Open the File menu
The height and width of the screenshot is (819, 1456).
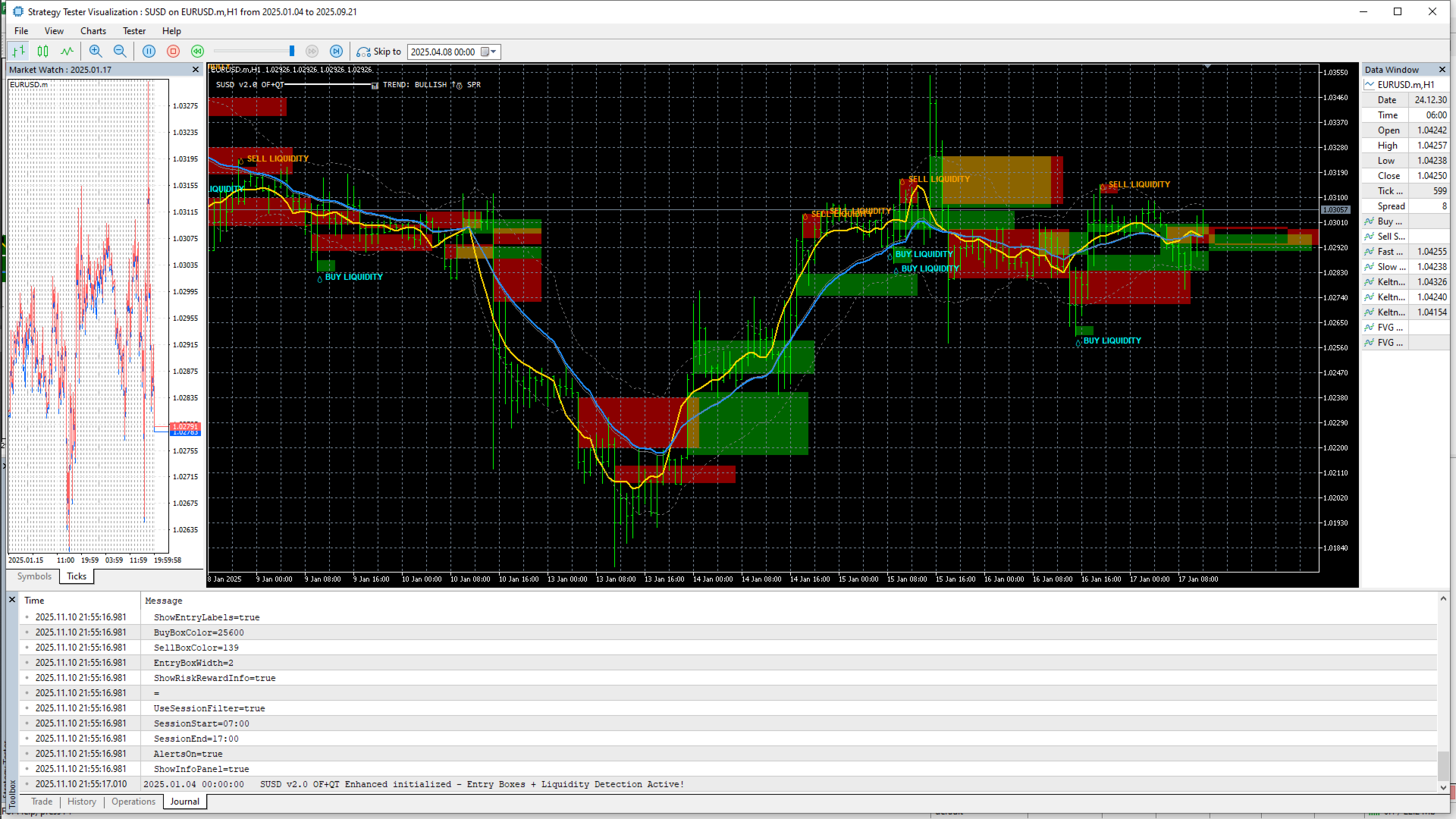click(21, 31)
